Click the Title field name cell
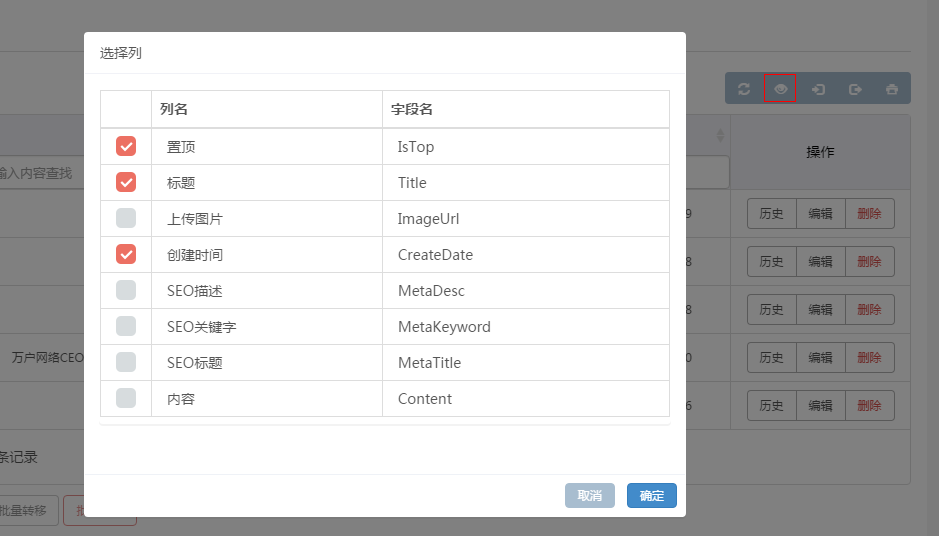Image resolution: width=939 pixels, height=536 pixels. click(526, 183)
